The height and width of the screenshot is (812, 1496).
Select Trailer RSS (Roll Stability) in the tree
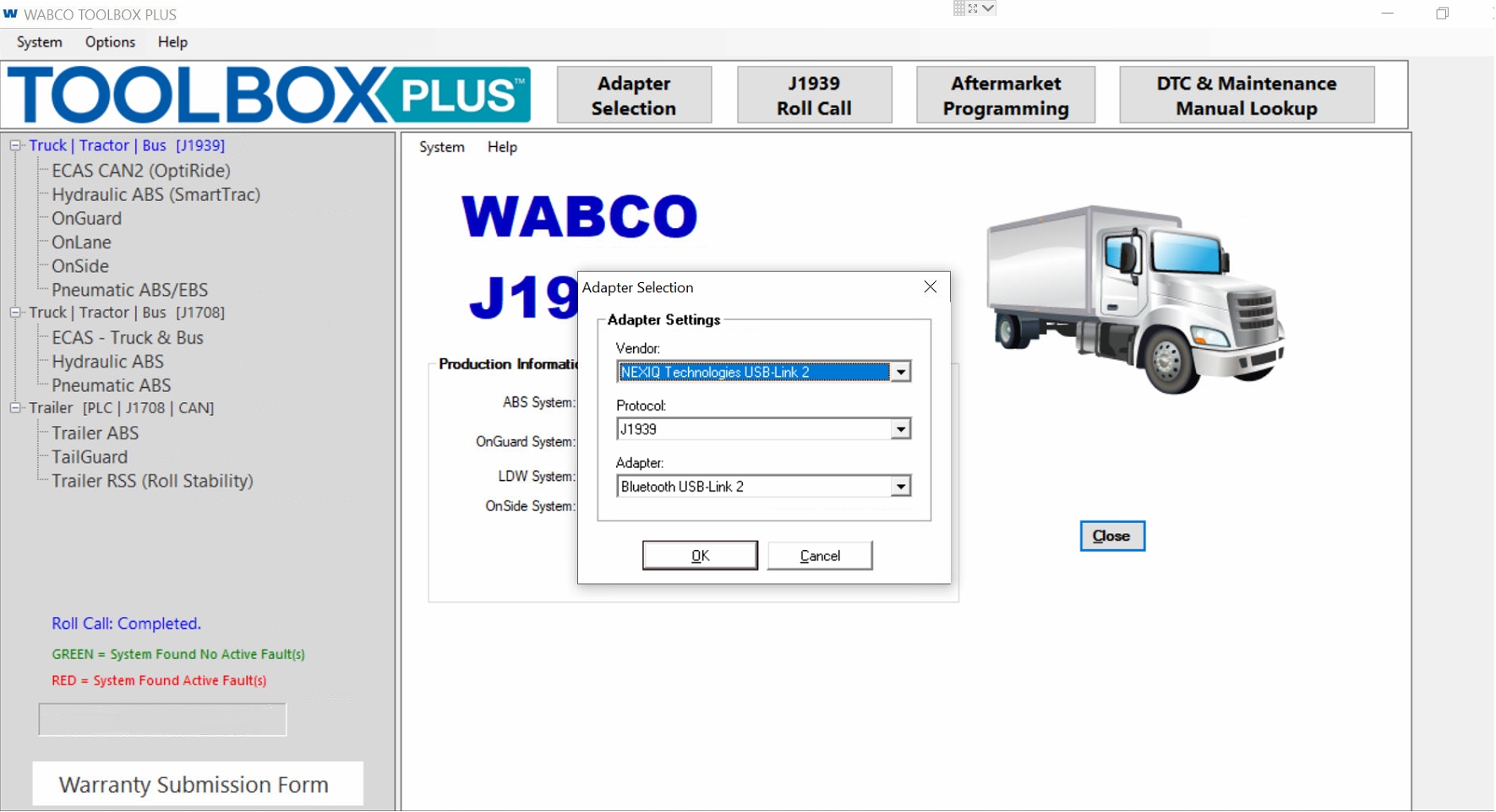(151, 480)
